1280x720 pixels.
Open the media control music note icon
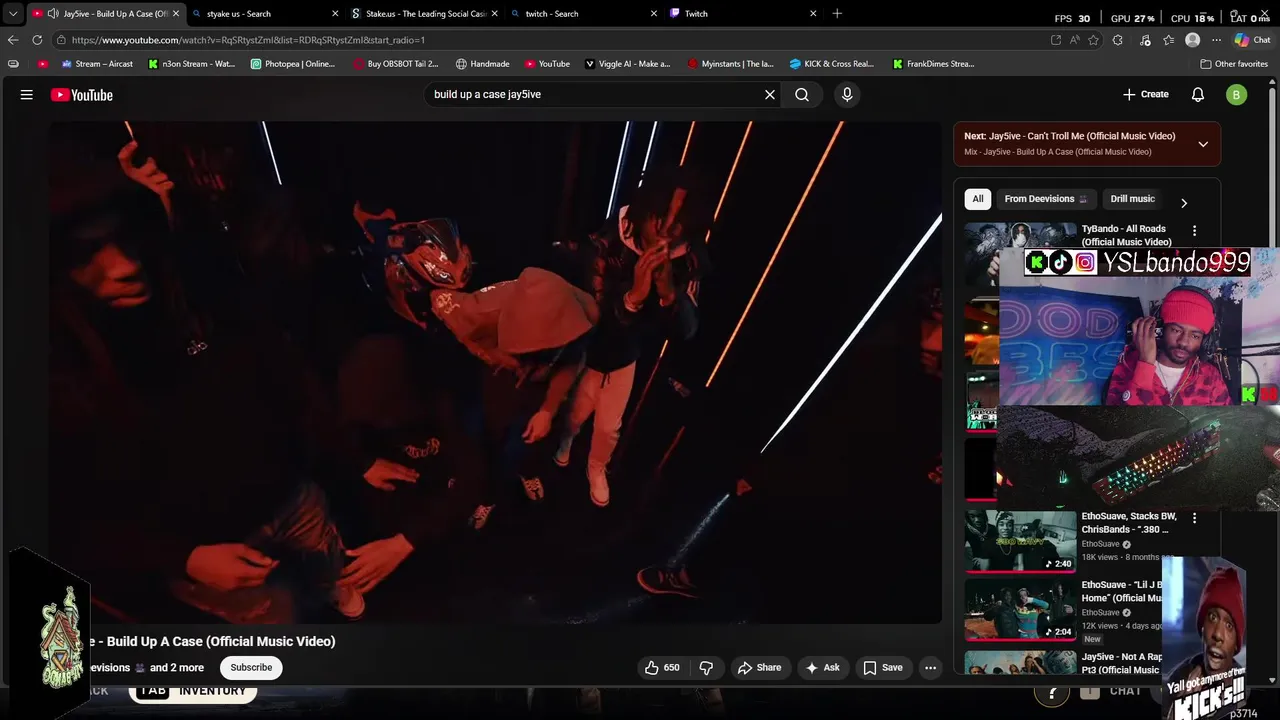[x=1143, y=40]
